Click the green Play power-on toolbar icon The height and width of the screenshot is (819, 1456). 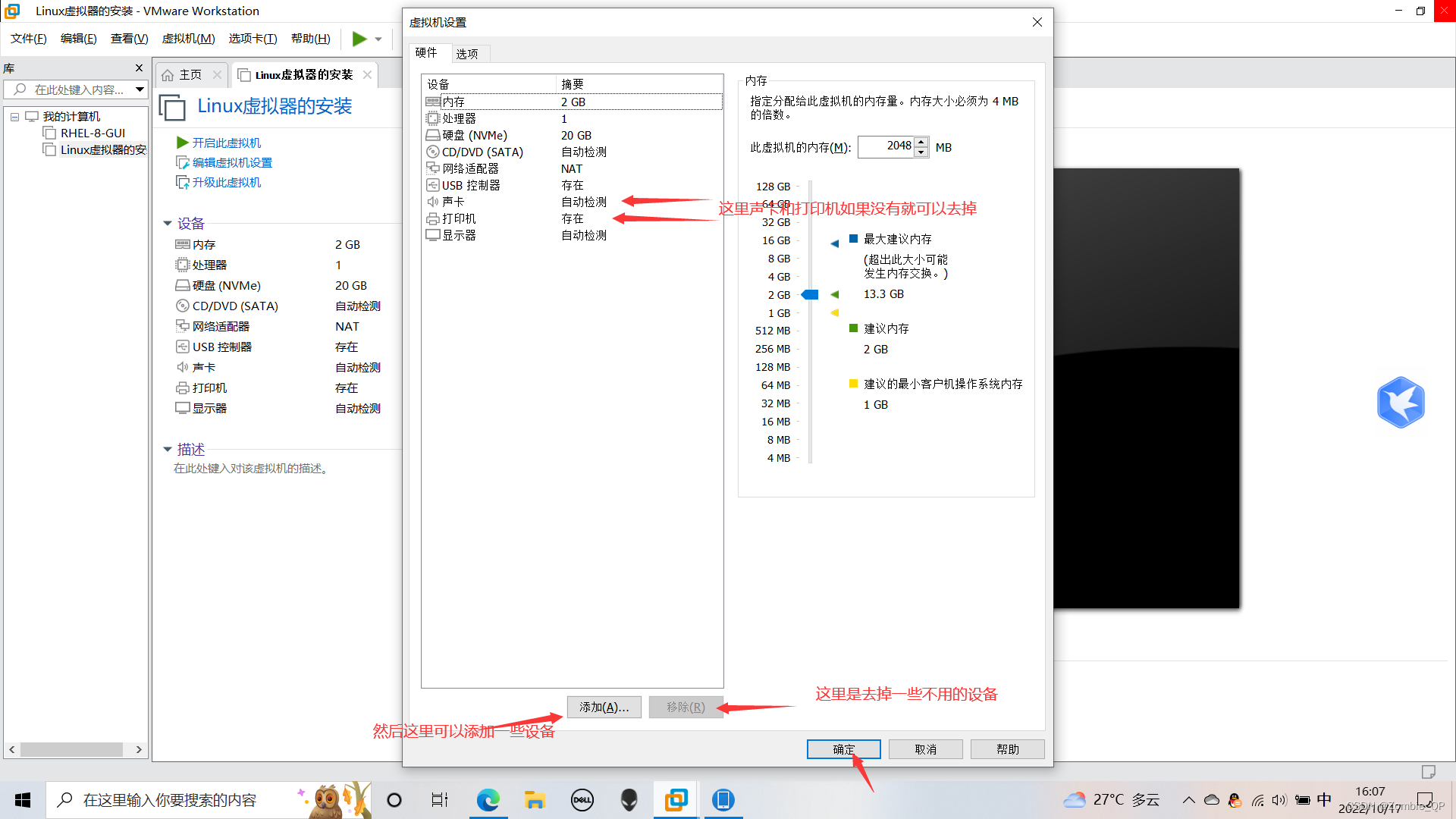tap(359, 39)
